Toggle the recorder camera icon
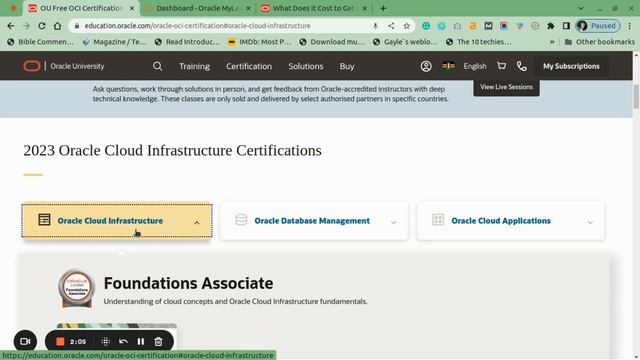Viewport: 640px width, 360px height. pyautogui.click(x=25, y=341)
